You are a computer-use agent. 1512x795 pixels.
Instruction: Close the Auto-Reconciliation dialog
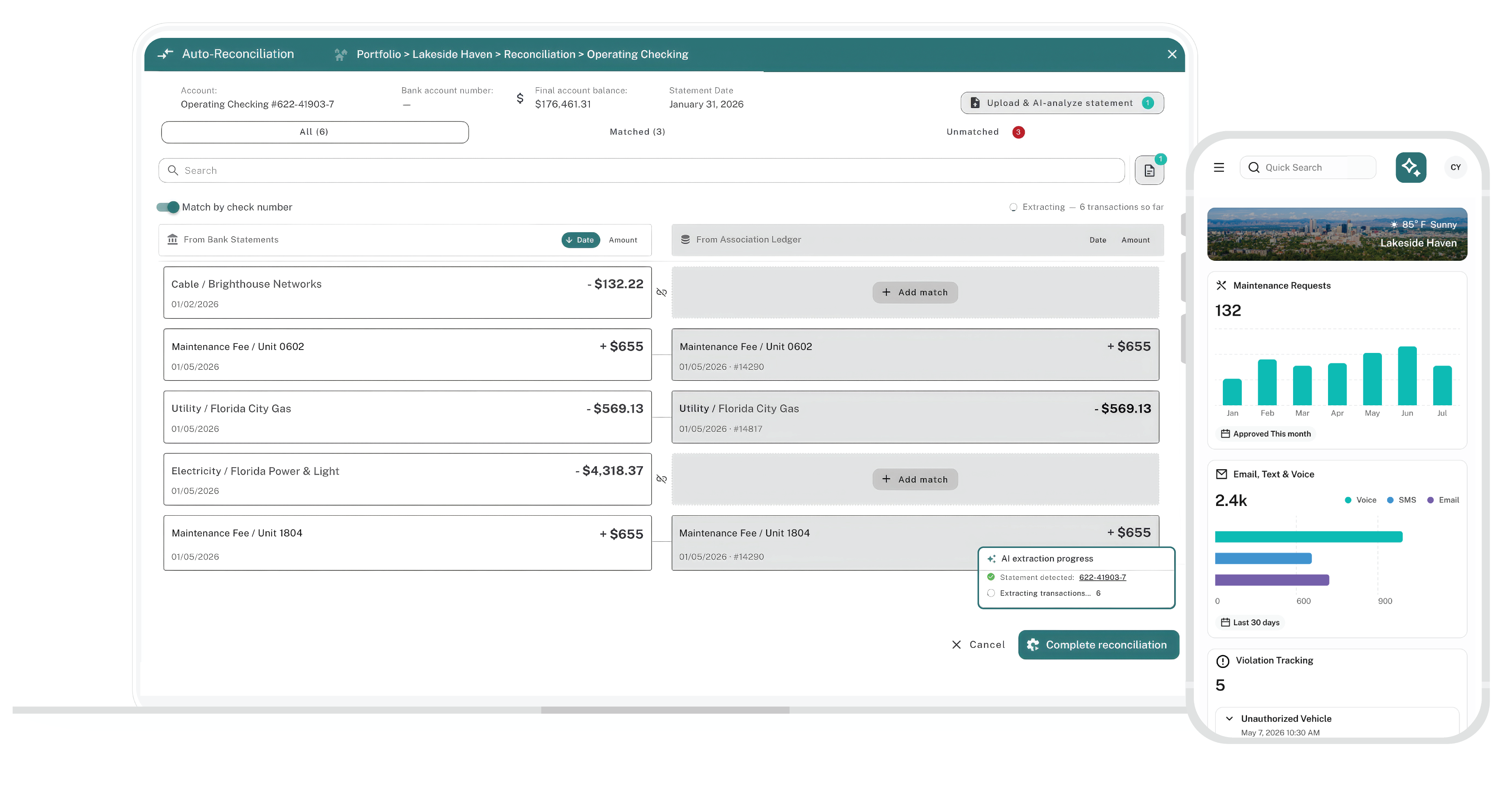coord(1172,54)
